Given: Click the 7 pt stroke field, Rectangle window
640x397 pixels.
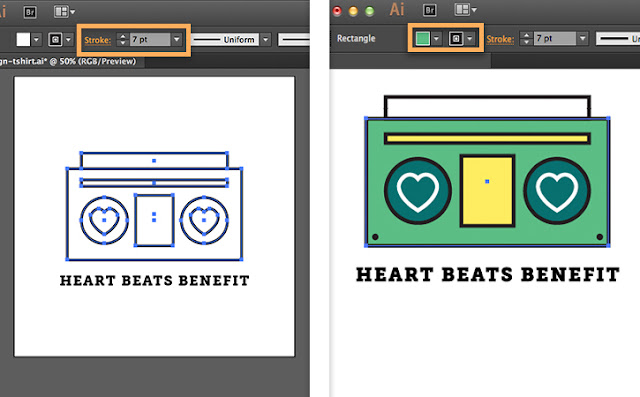Looking at the screenshot, I should pos(555,39).
